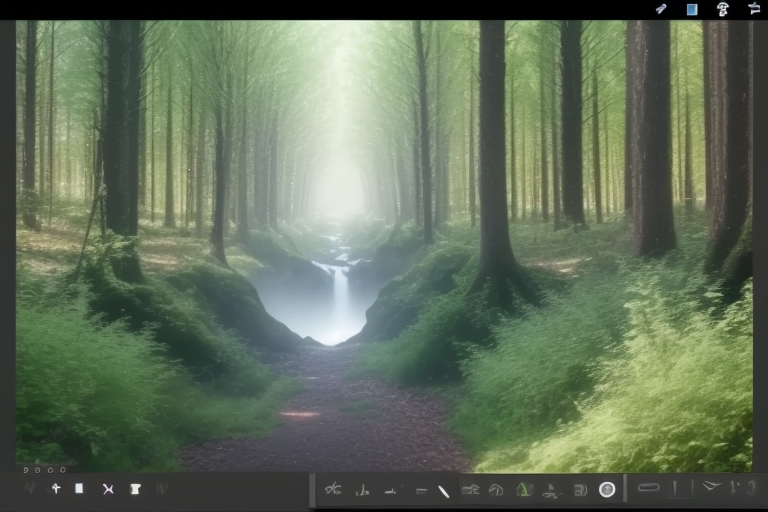Image resolution: width=768 pixels, height=512 pixels.
Task: Click the blue square icon in the top bar
Action: pyautogui.click(x=691, y=9)
